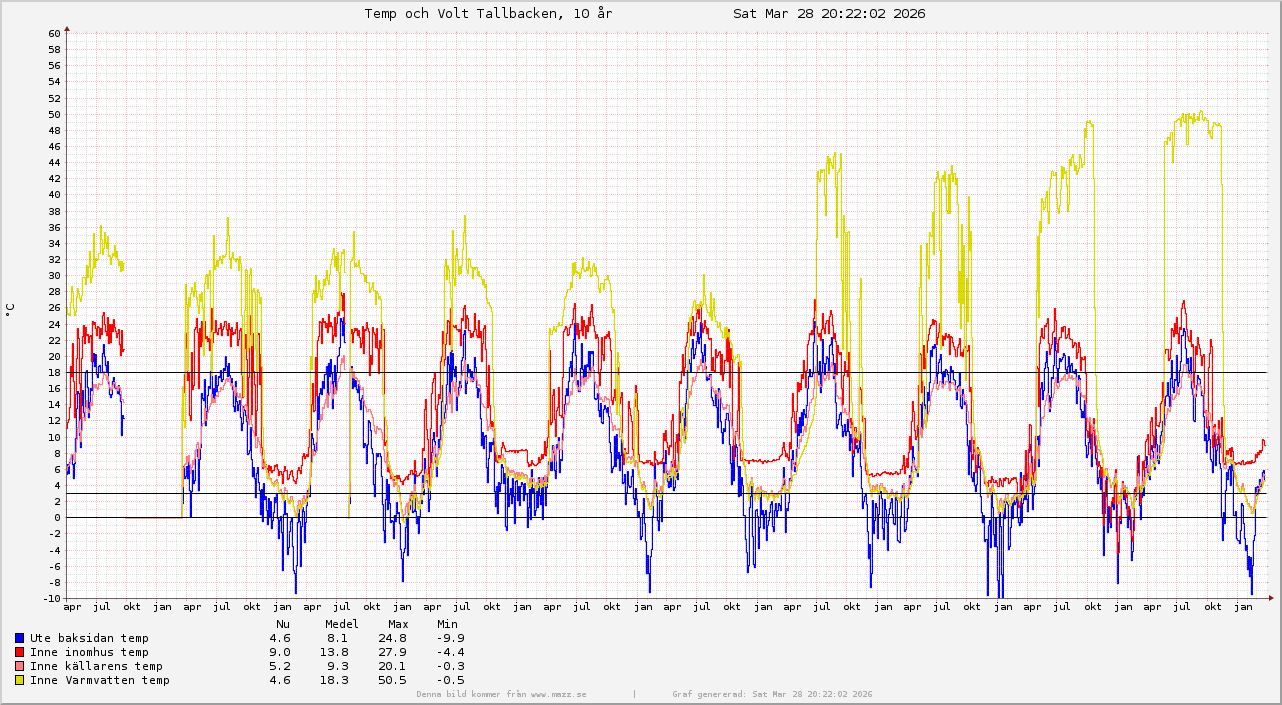Open the www.mmzz.se link in footer
The image size is (1282, 705).
558,694
